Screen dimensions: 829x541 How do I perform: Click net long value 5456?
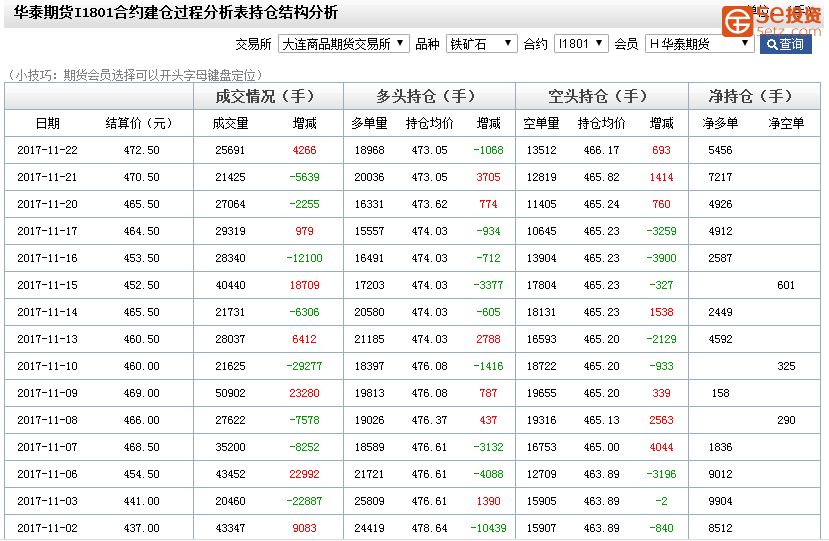coord(720,150)
